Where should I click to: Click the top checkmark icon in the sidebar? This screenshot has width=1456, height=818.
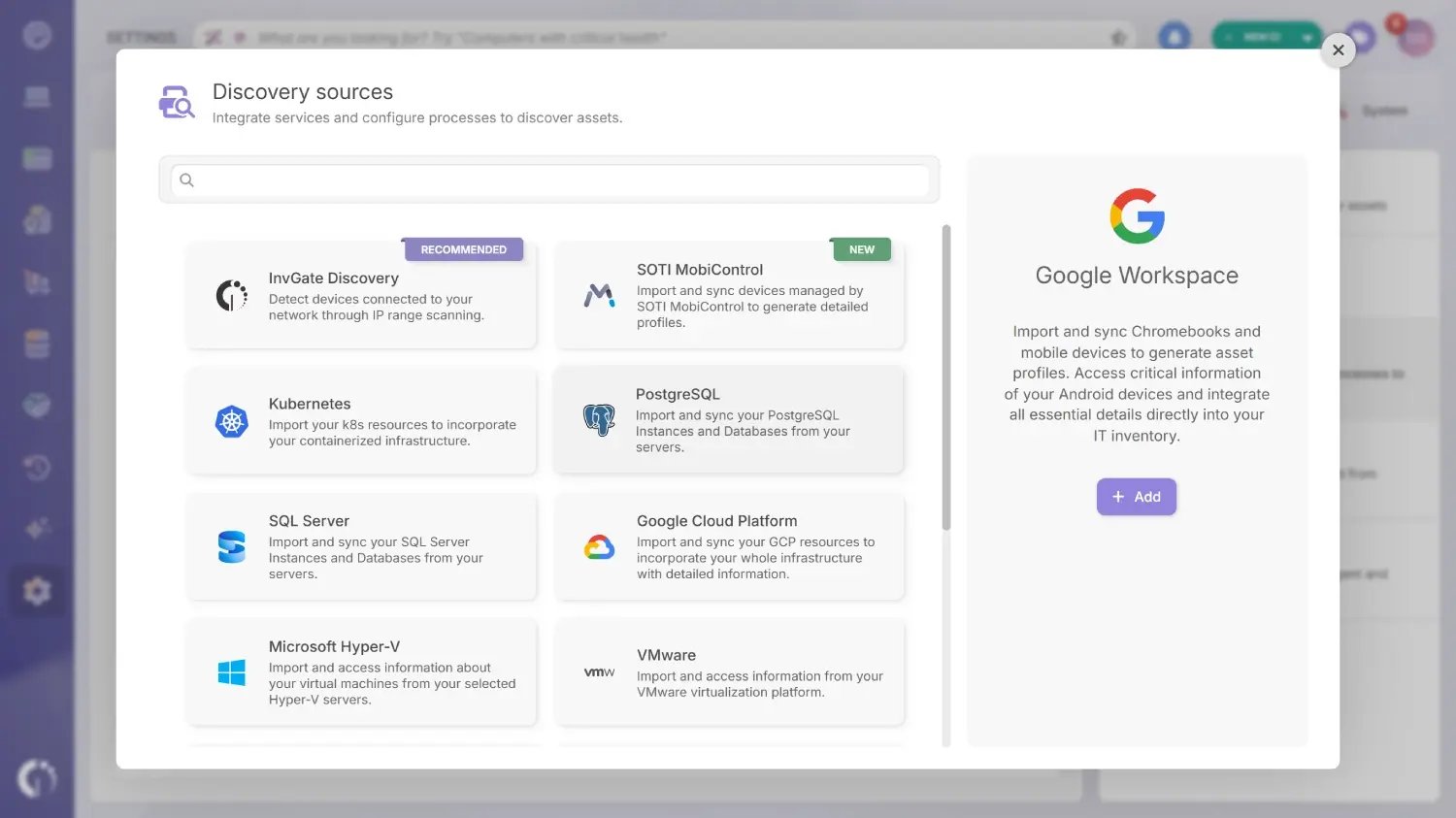pyautogui.click(x=37, y=35)
